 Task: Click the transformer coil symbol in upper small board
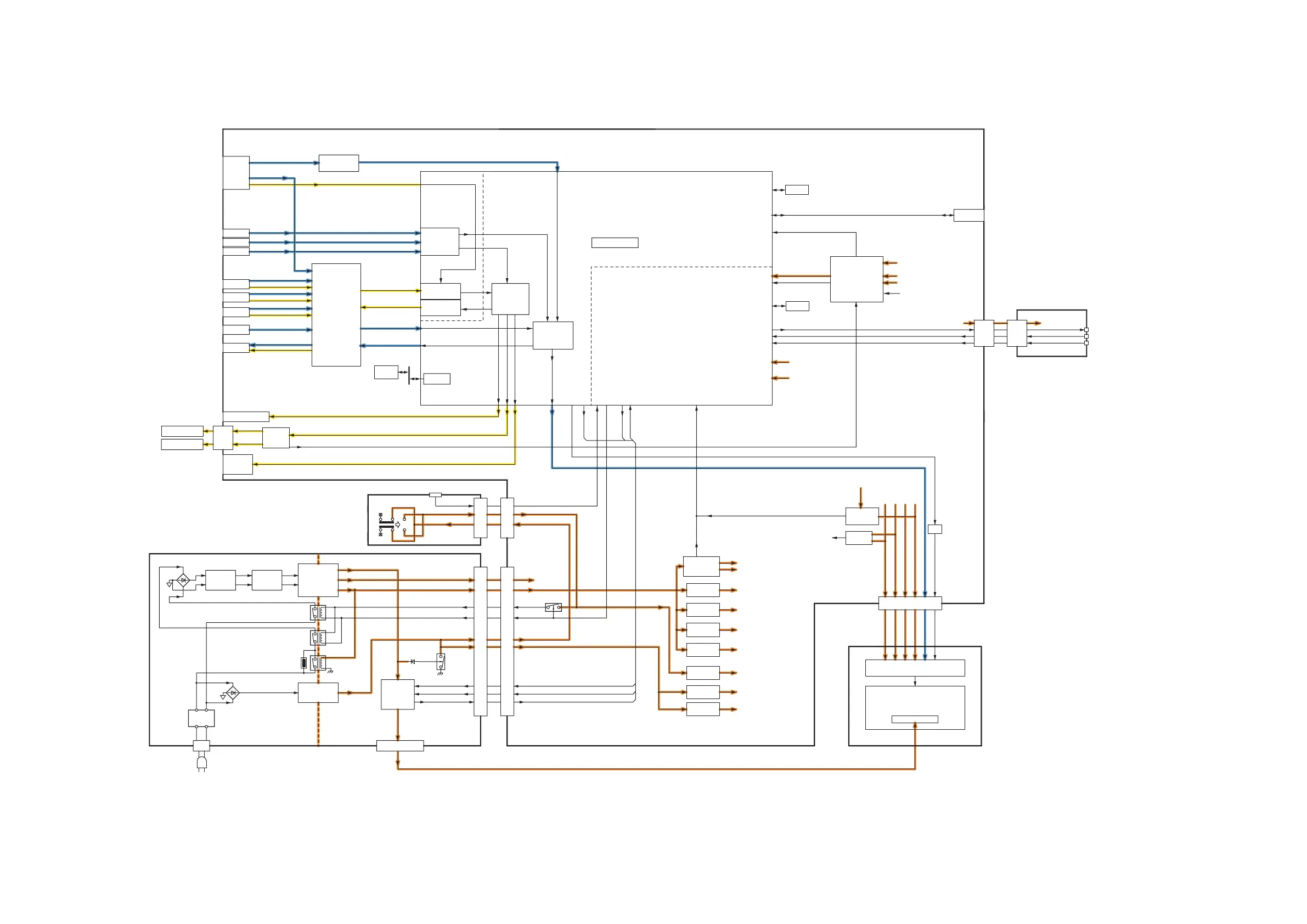(x=386, y=525)
